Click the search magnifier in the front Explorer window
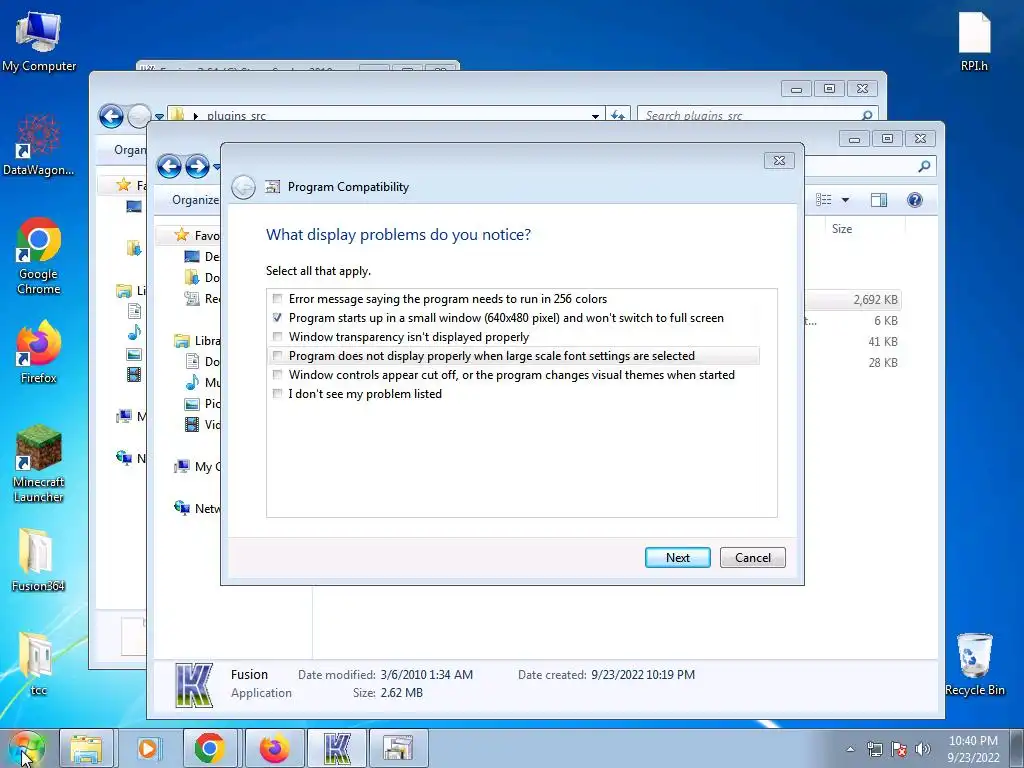 point(924,167)
